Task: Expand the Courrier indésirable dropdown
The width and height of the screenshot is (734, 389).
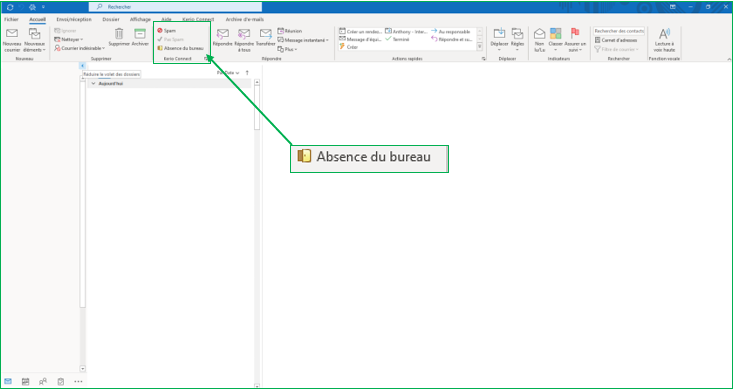Action: 80,48
